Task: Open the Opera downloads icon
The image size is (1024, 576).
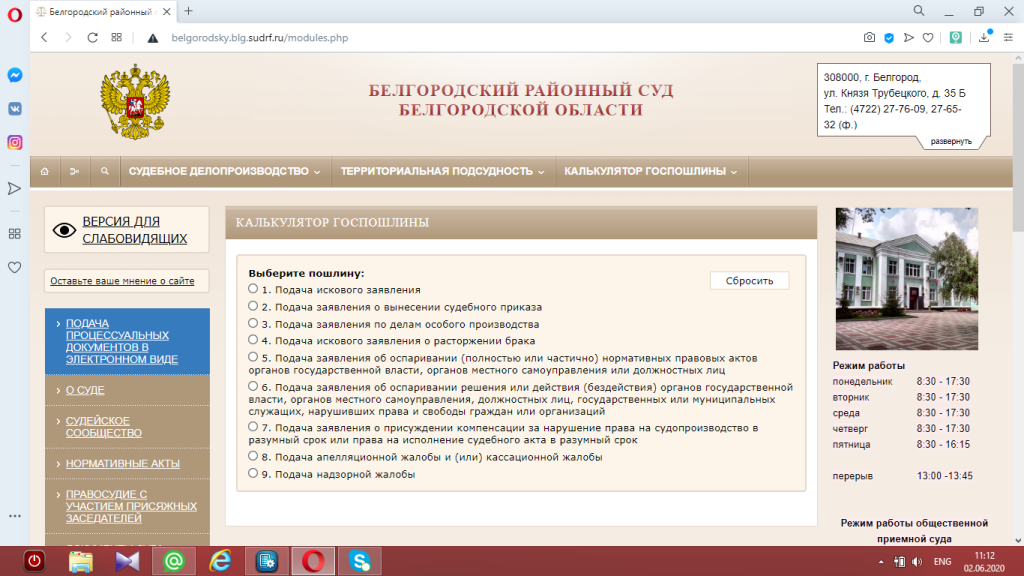Action: (x=984, y=37)
